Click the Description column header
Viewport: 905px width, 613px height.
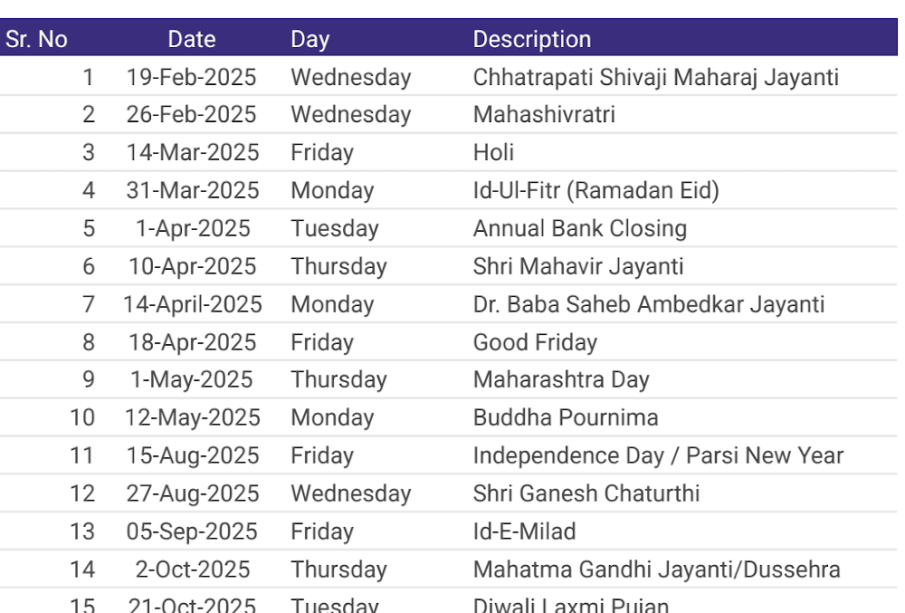point(531,40)
